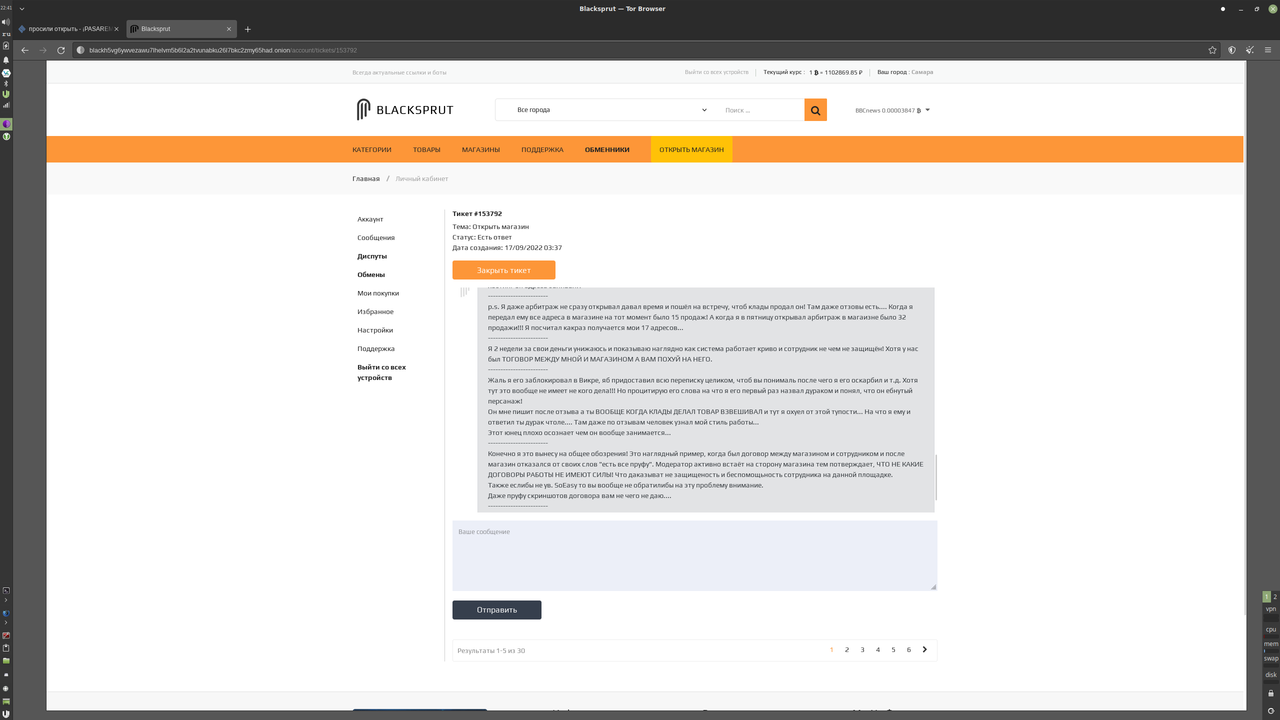Screen dimensions: 1280x720
Task: Switch to the 'просили открыть' tab
Action: [69, 29]
